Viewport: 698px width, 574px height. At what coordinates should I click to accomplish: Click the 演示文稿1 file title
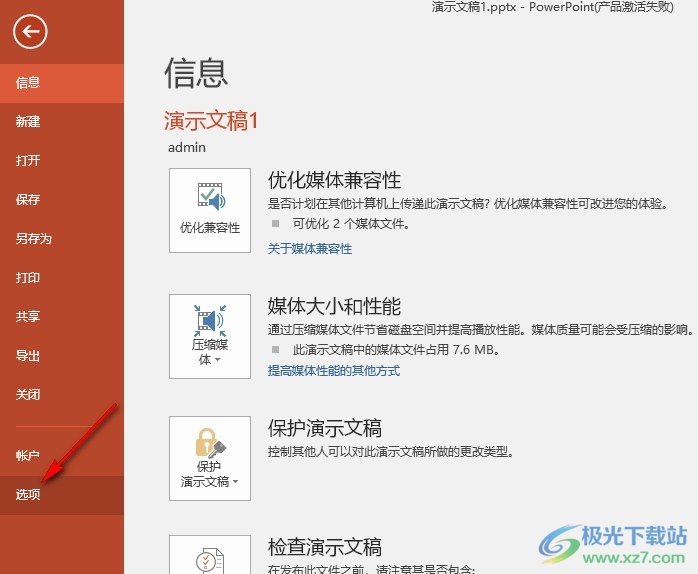211,121
